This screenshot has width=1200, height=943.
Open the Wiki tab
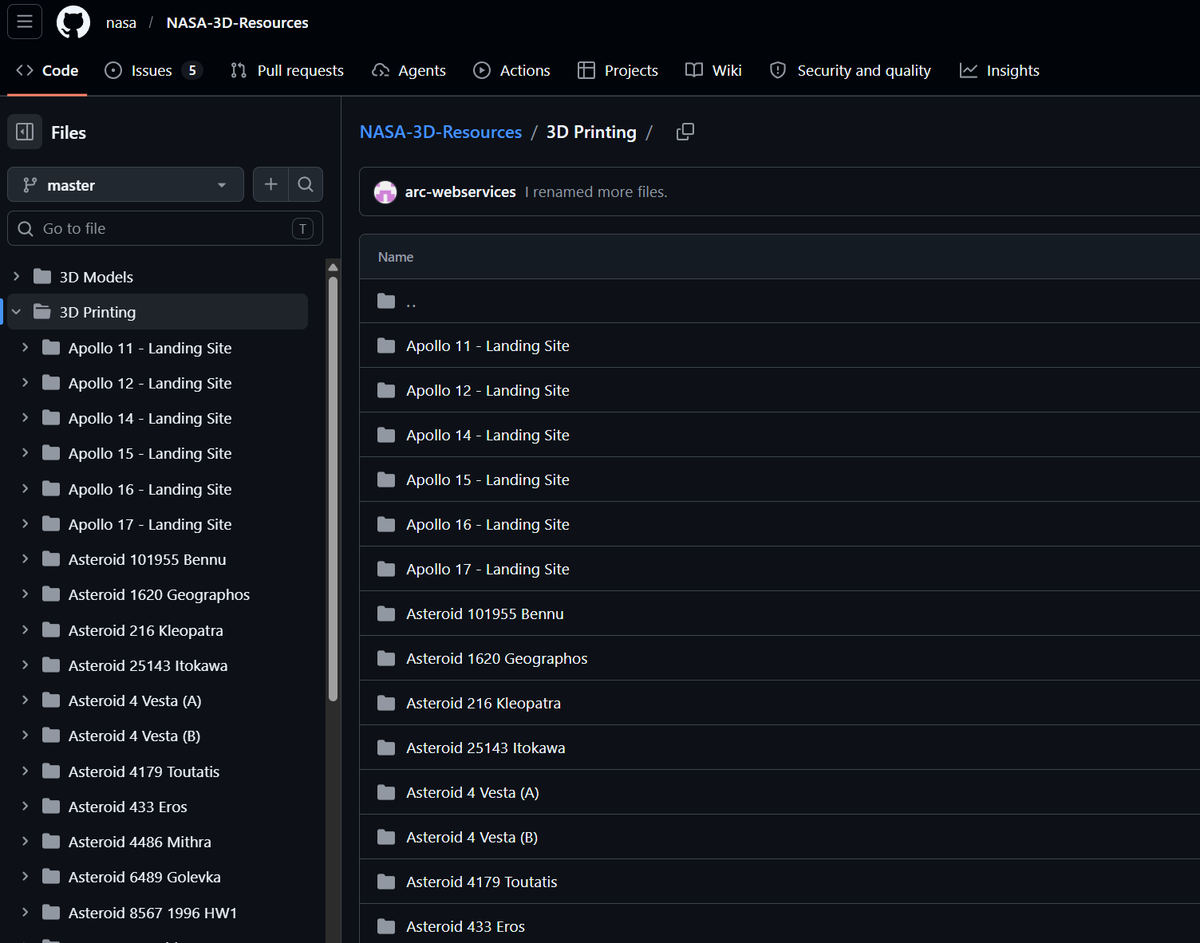click(714, 71)
